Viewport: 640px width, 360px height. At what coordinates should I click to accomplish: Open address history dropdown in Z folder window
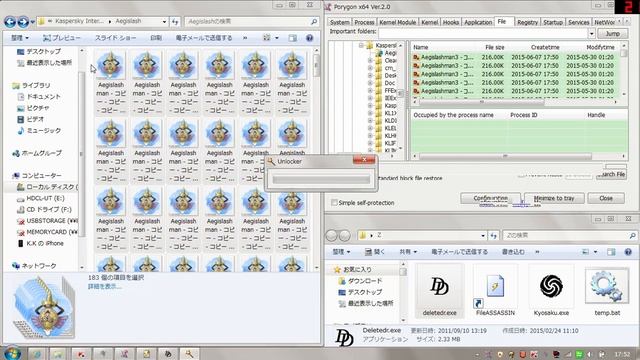tap(483, 236)
